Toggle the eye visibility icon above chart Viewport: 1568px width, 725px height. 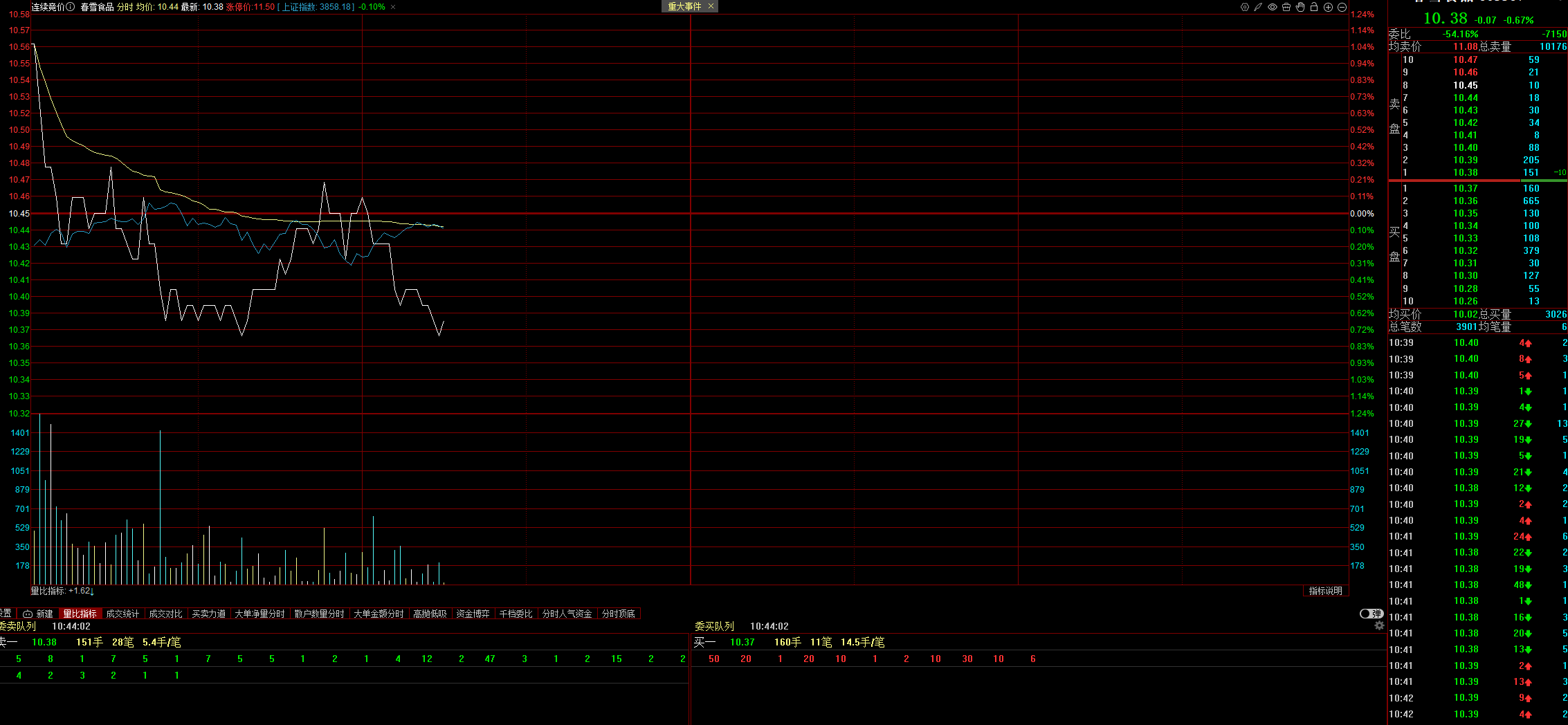click(1273, 7)
